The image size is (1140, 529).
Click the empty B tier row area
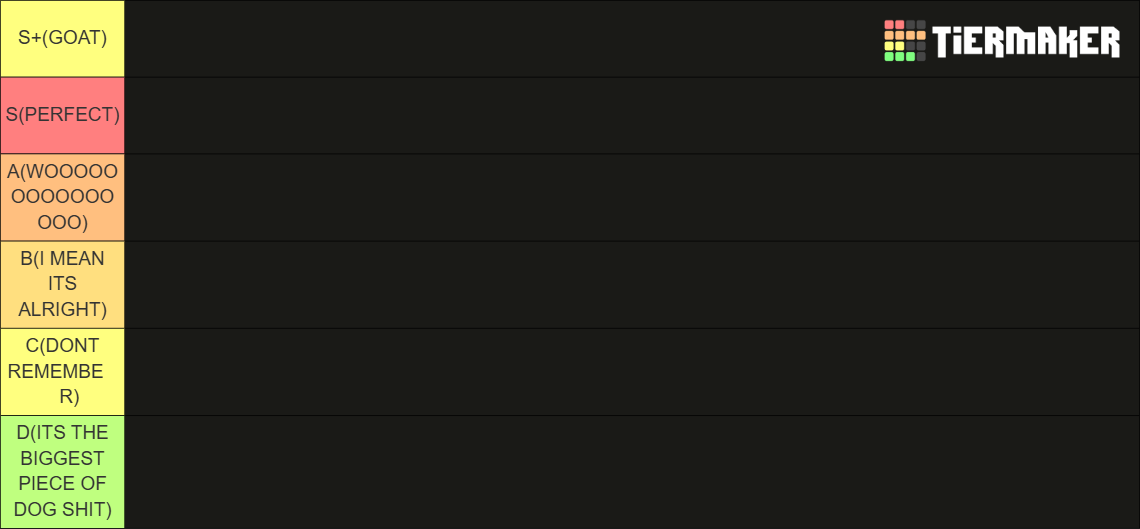632,285
